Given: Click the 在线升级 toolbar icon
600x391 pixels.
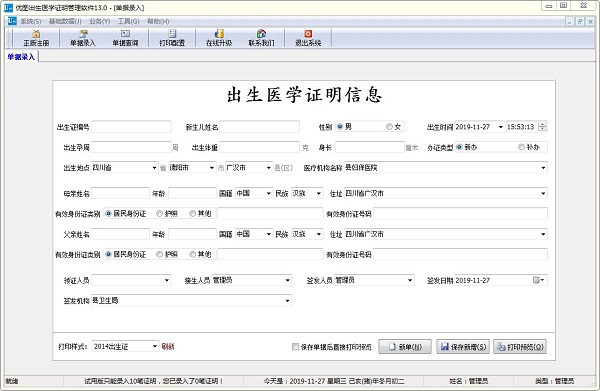Looking at the screenshot, I should [x=219, y=38].
